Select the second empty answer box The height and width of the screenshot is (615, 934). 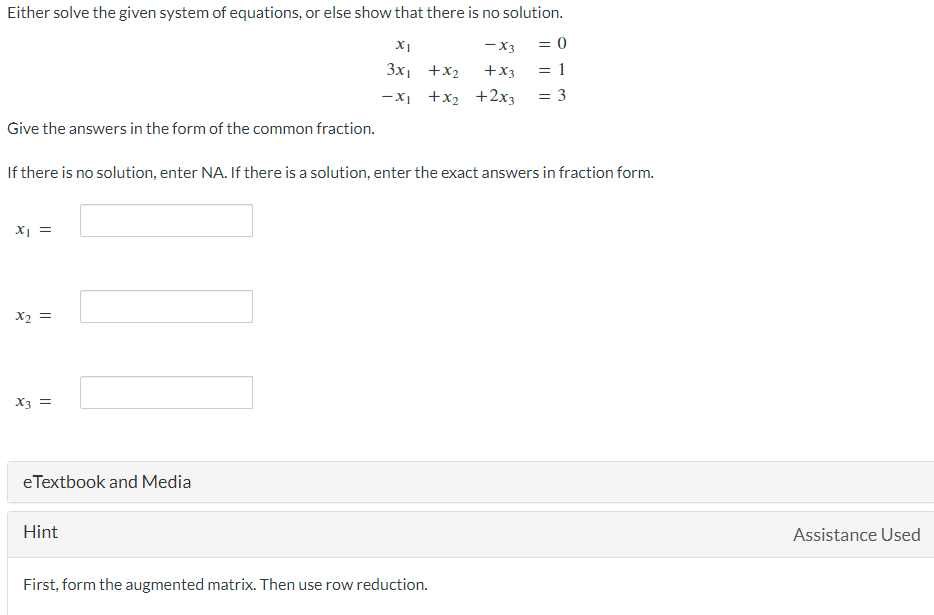click(x=166, y=306)
